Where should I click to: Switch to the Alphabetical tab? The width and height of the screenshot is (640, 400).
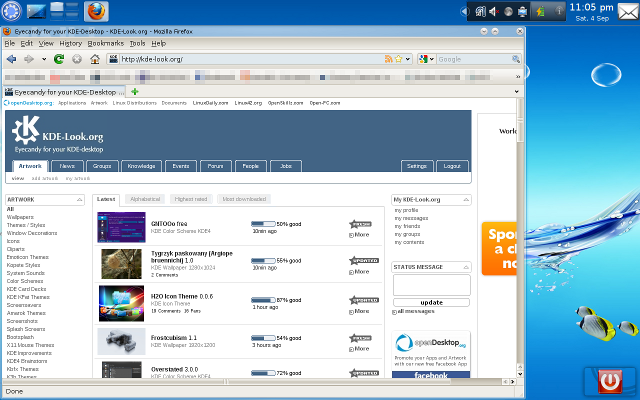pos(145,199)
